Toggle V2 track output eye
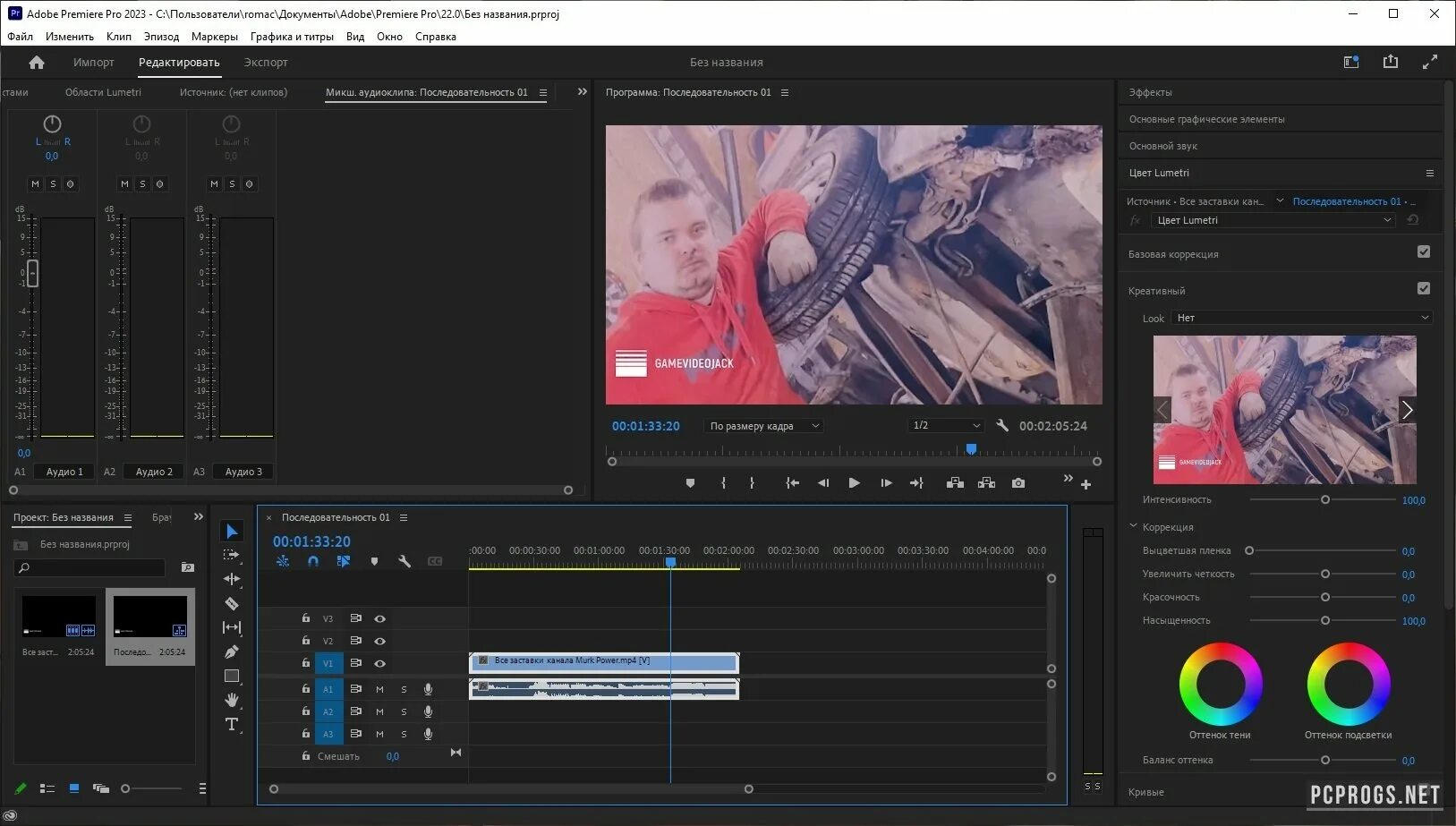 [380, 641]
